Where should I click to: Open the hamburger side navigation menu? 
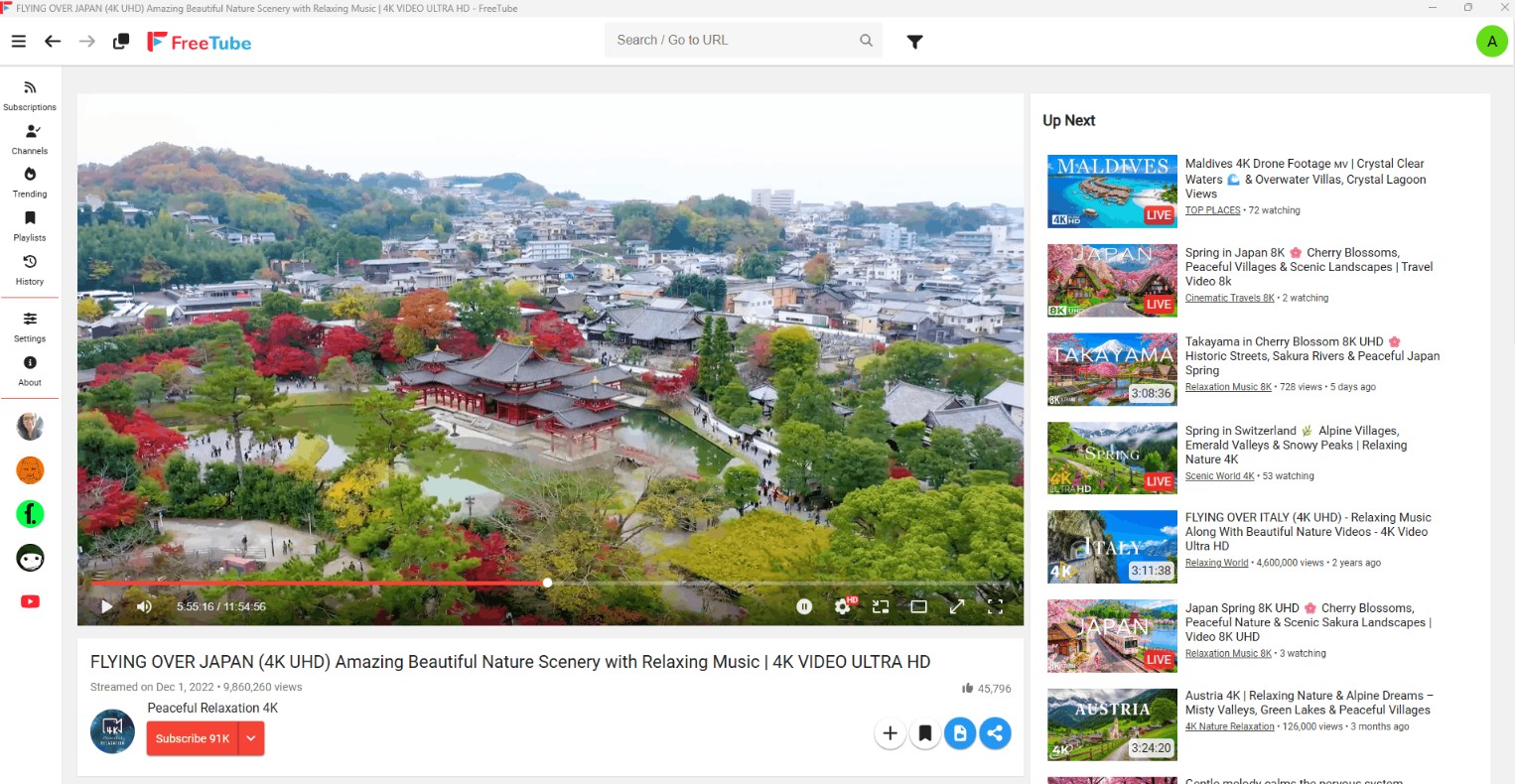tap(18, 42)
